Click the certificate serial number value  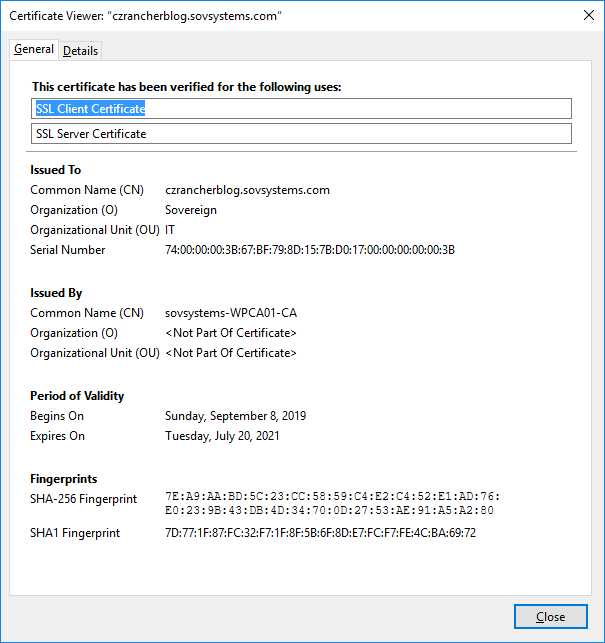tap(309, 250)
